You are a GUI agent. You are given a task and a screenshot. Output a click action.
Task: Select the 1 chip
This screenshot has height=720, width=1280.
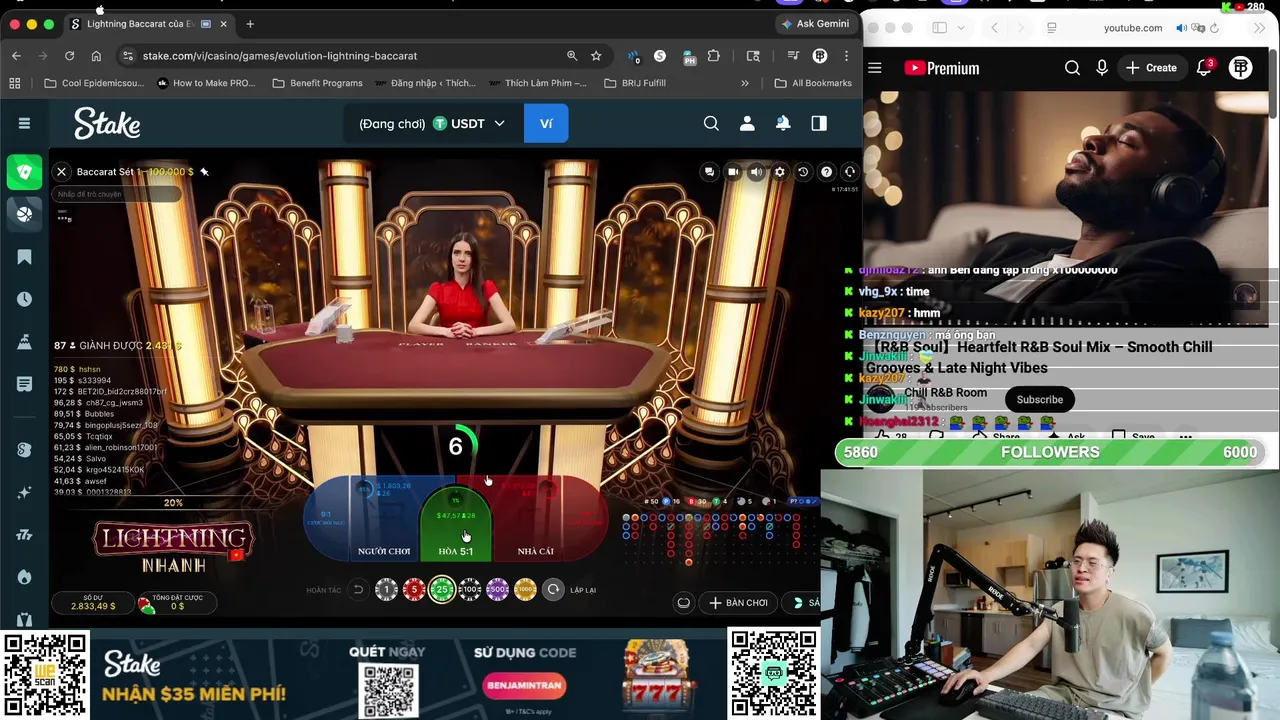coord(386,590)
